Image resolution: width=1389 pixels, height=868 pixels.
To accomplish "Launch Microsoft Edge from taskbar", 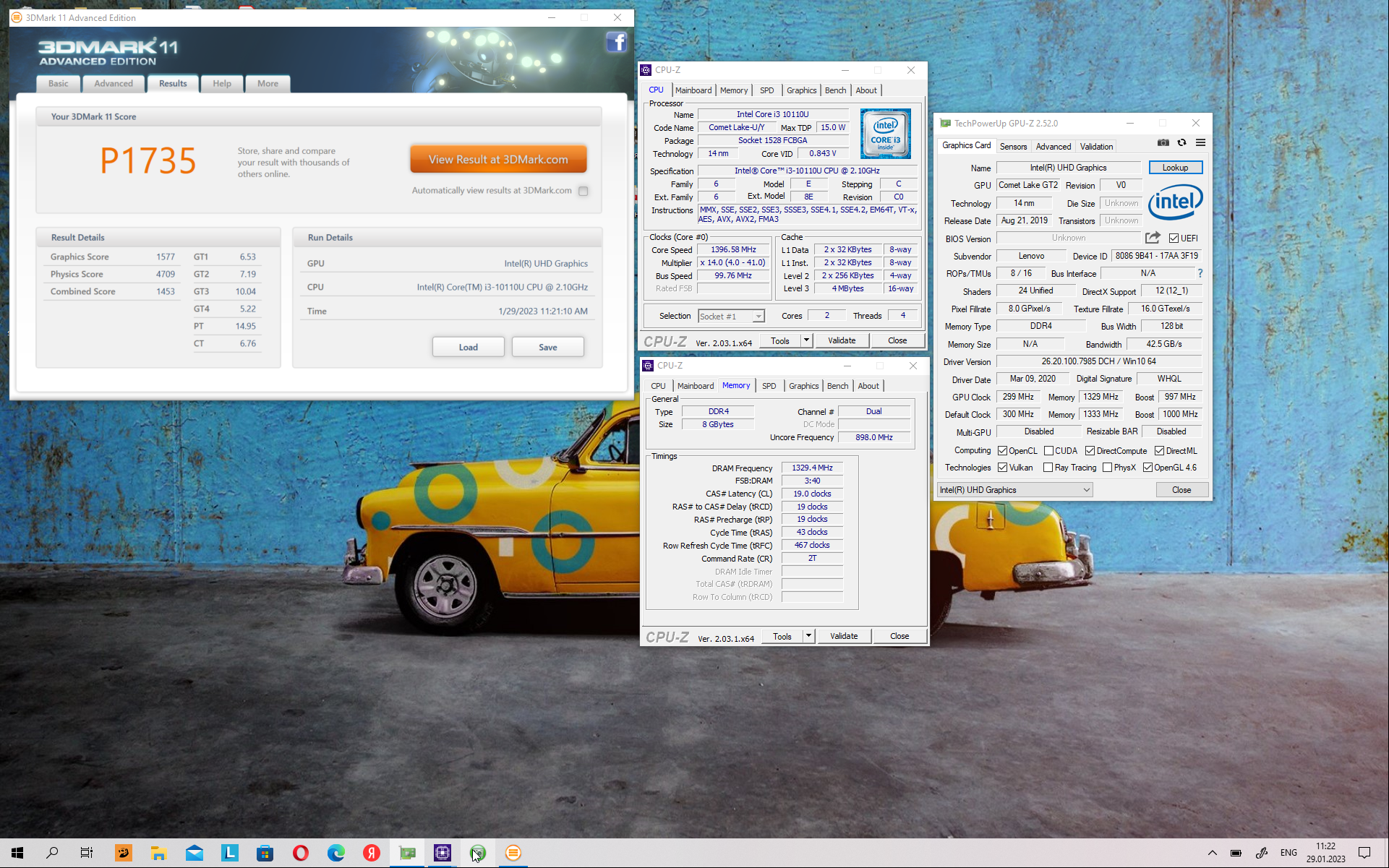I will (336, 853).
